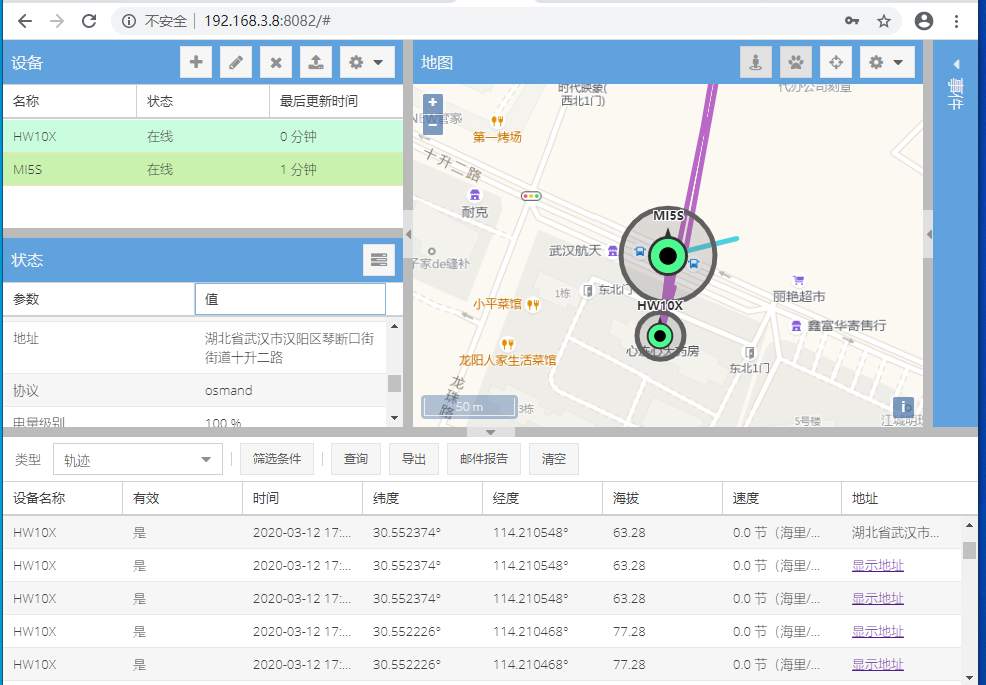Toggle the crosshair device centering button
Image resolution: width=986 pixels, height=685 pixels.
pyautogui.click(x=836, y=62)
